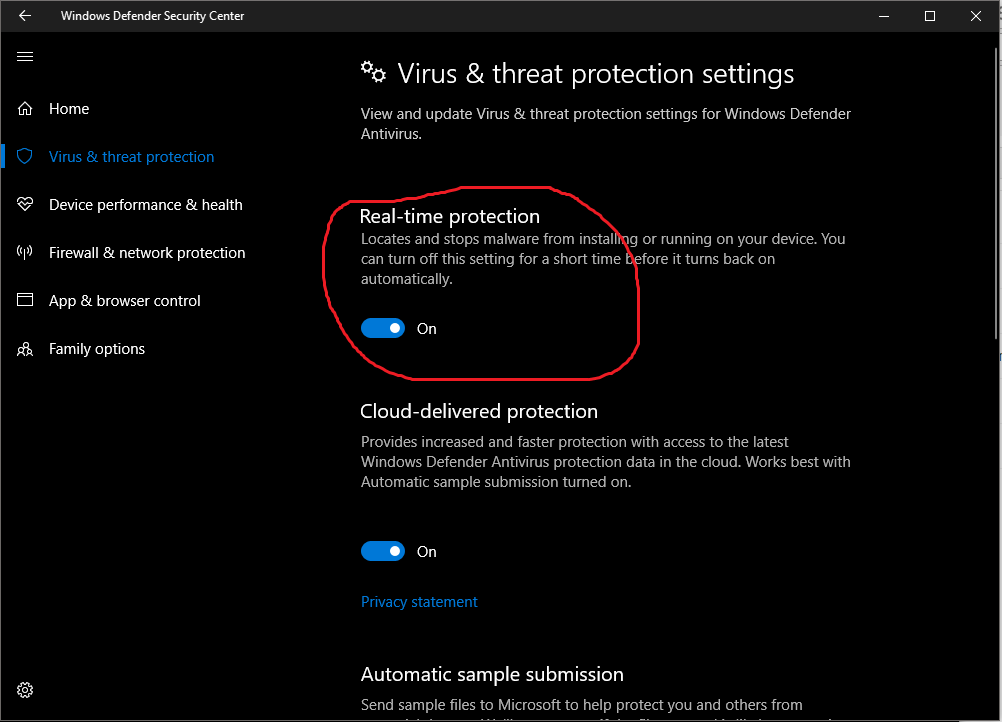Click the heart icon for Device health
This screenshot has width=1002, height=722.
tap(25, 204)
